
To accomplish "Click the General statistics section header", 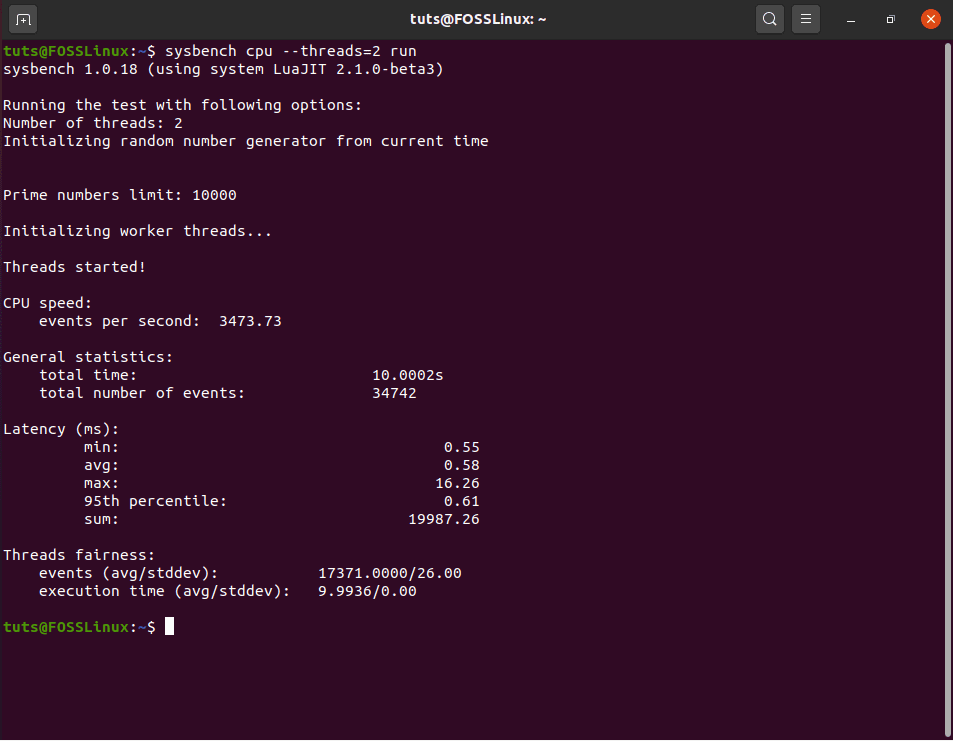I will tap(88, 356).
